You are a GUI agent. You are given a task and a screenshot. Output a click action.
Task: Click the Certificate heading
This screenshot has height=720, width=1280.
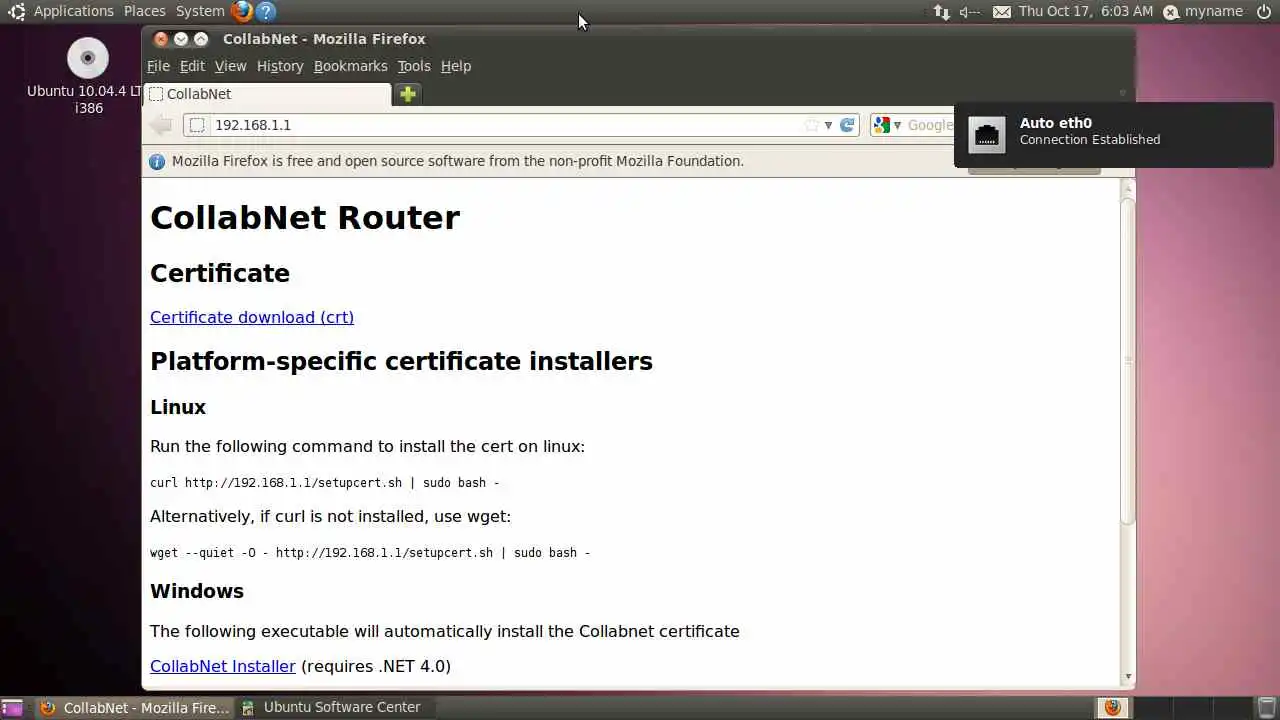click(220, 273)
